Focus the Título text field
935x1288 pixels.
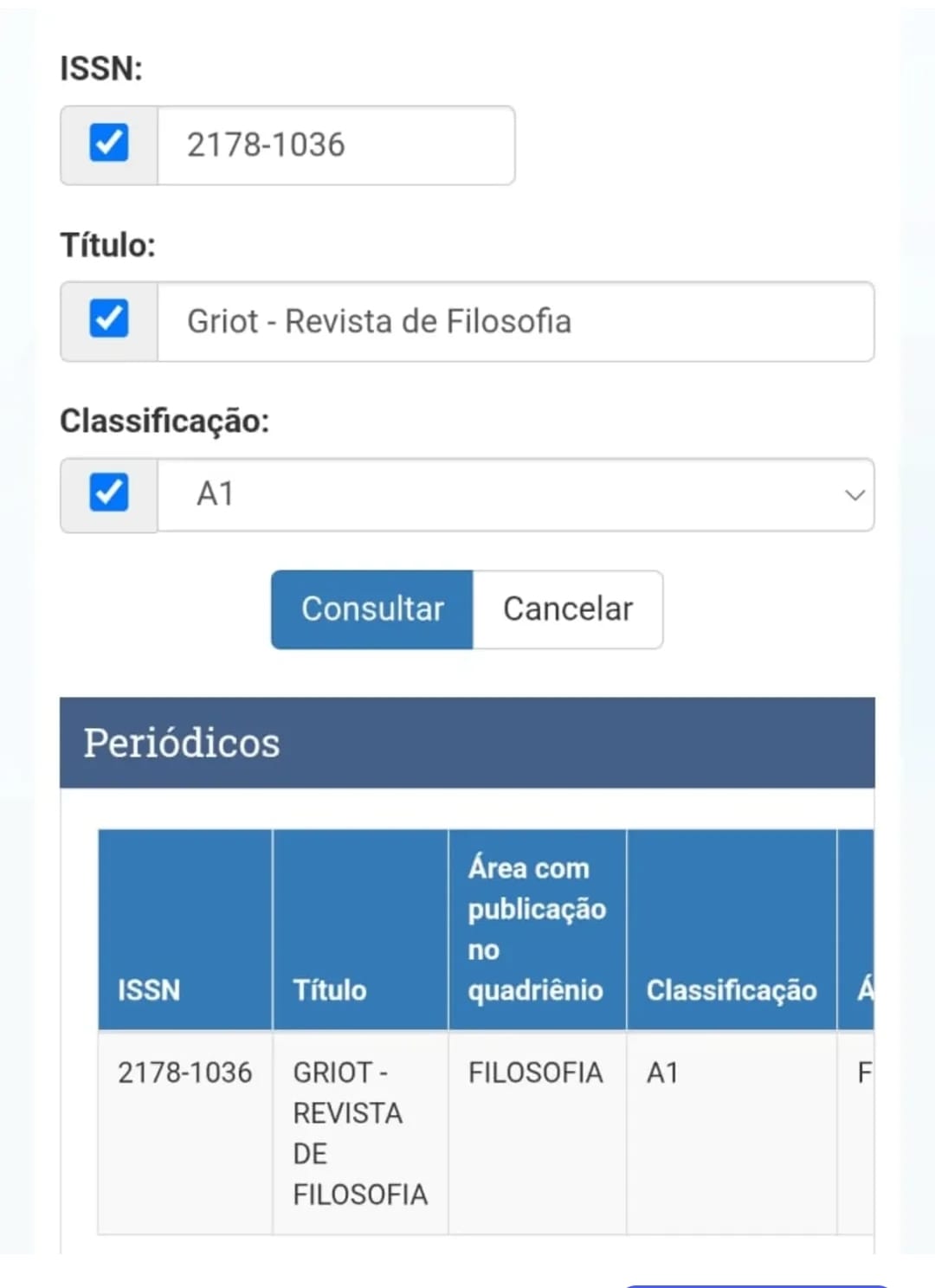pos(515,321)
